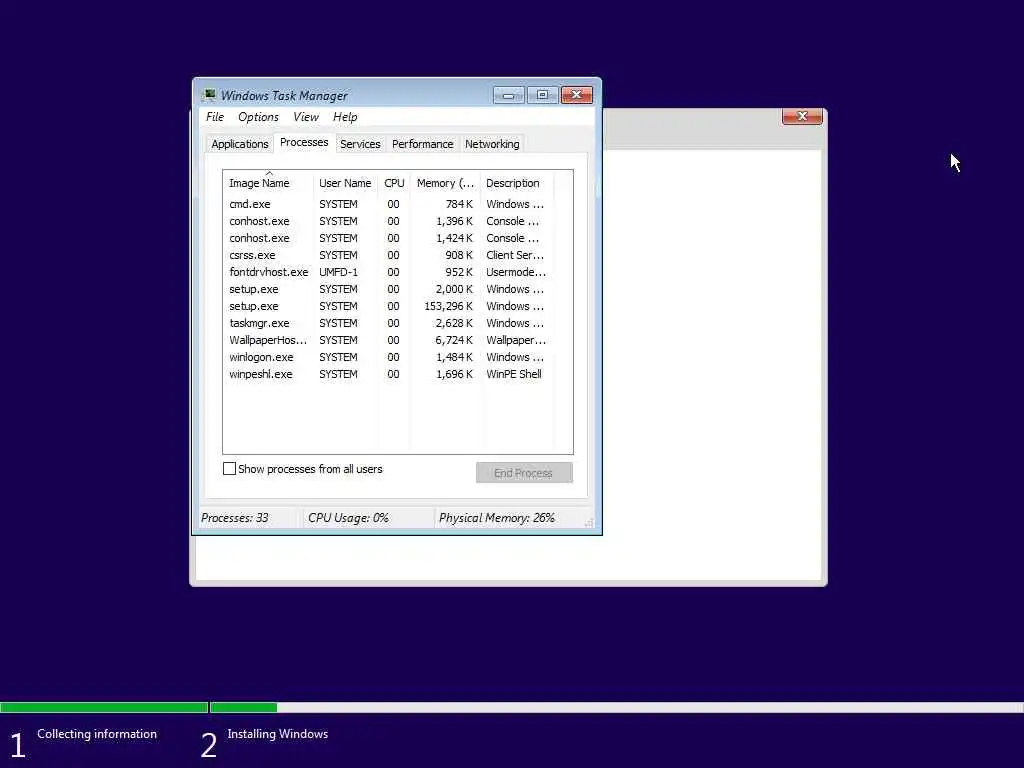1024x768 pixels.
Task: Click the Task Manager resize grip
Action: pyautogui.click(x=588, y=522)
